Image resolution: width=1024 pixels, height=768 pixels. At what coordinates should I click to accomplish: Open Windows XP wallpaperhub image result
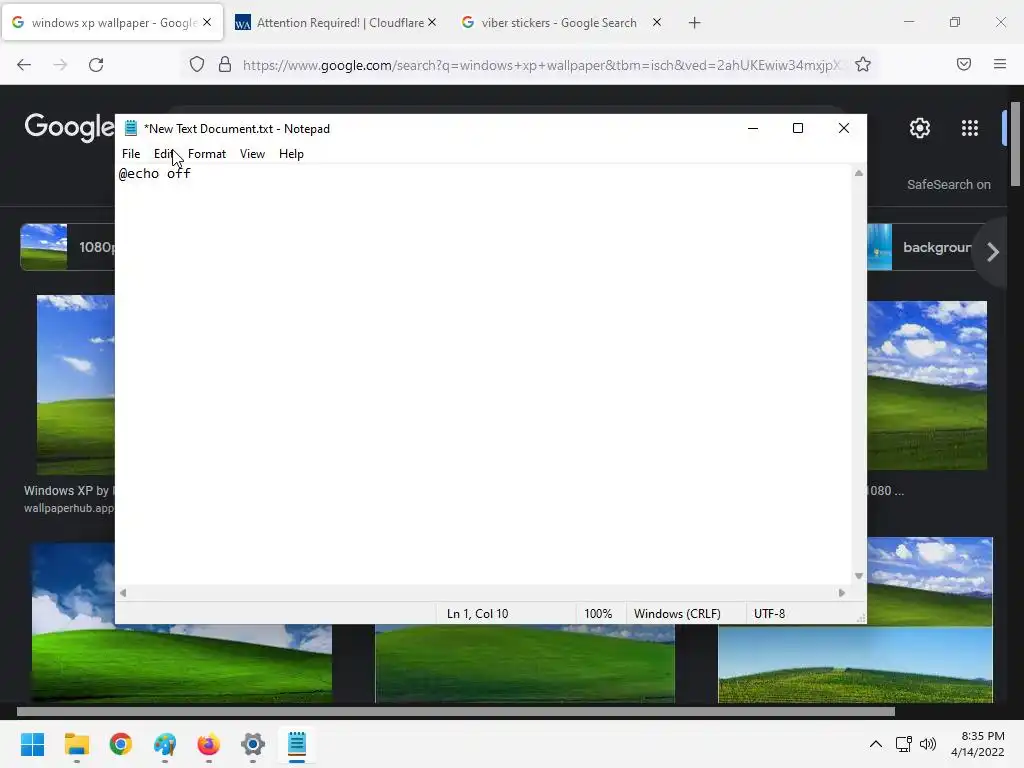point(76,385)
